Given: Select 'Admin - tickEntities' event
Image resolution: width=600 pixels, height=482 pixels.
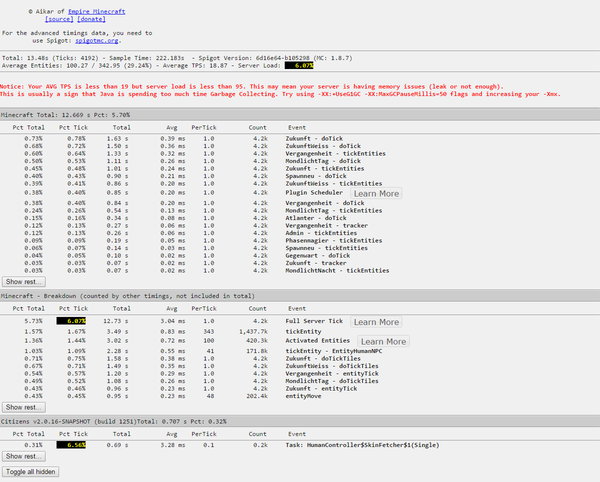Looking at the screenshot, I should [x=321, y=233].
